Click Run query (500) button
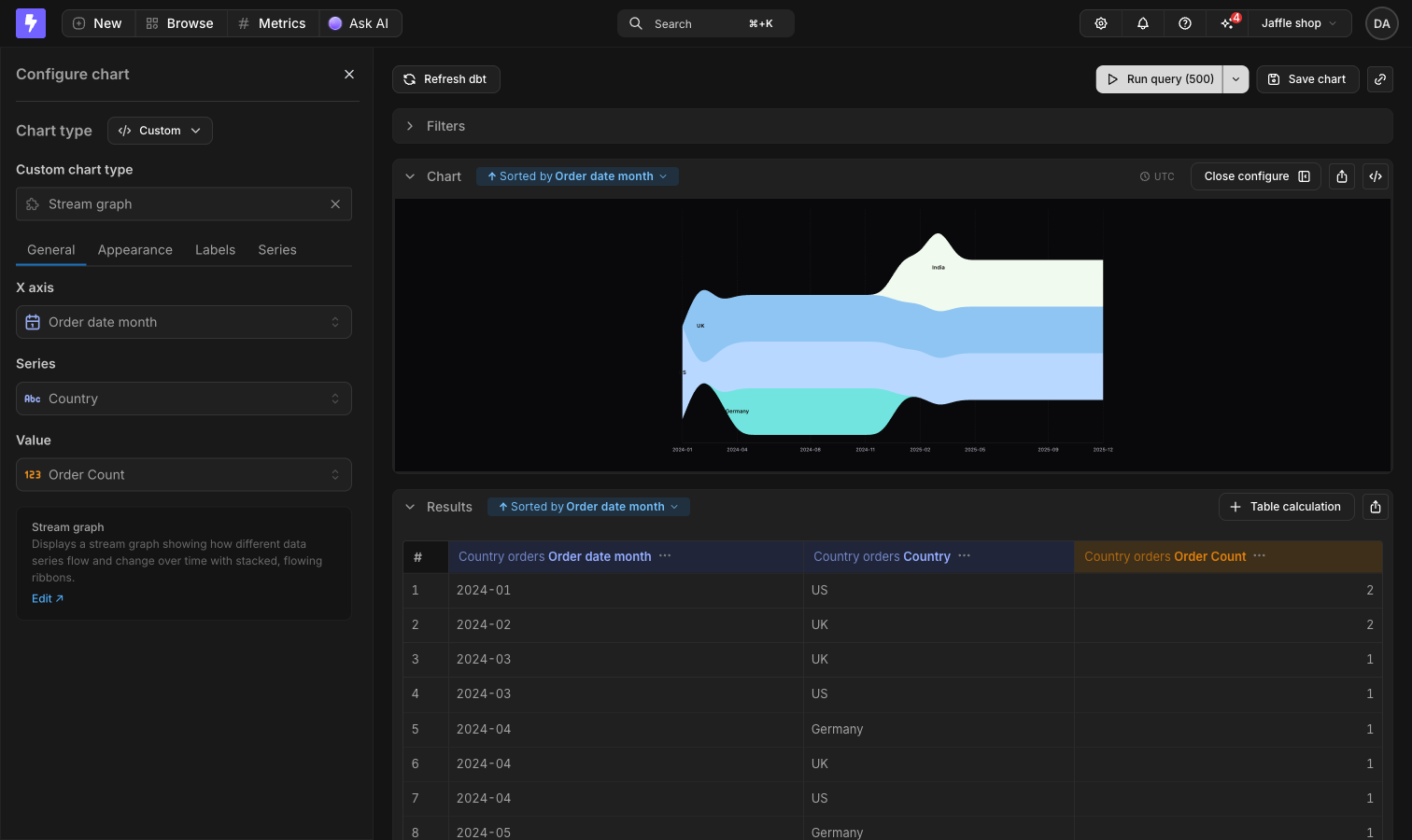This screenshot has width=1412, height=840. [1160, 79]
